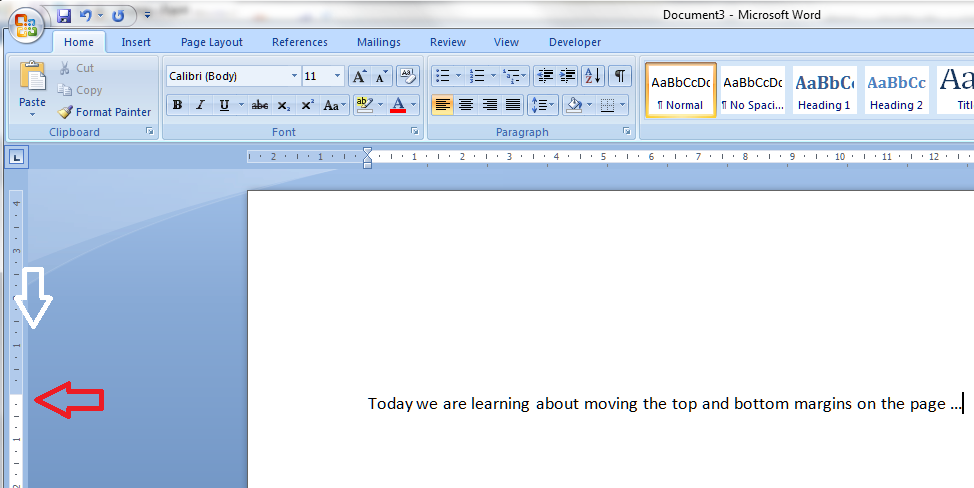The height and width of the screenshot is (488, 974).
Task: Open the Office Button menu
Action: (x=26, y=24)
